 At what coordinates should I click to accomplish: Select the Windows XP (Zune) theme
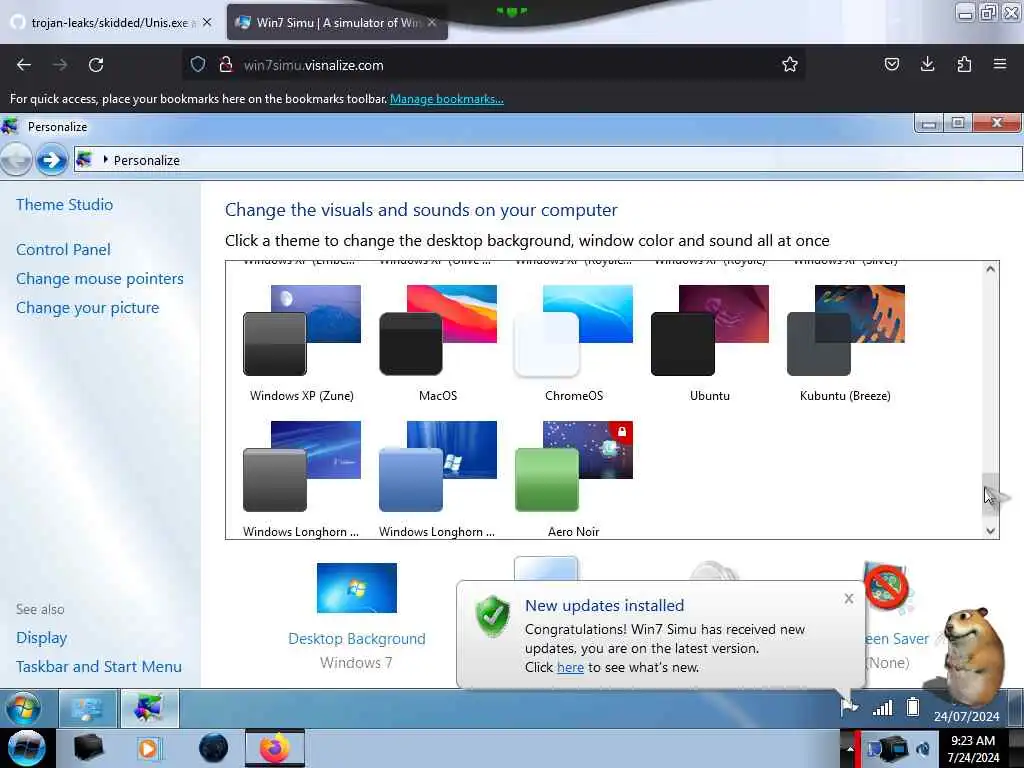point(302,343)
